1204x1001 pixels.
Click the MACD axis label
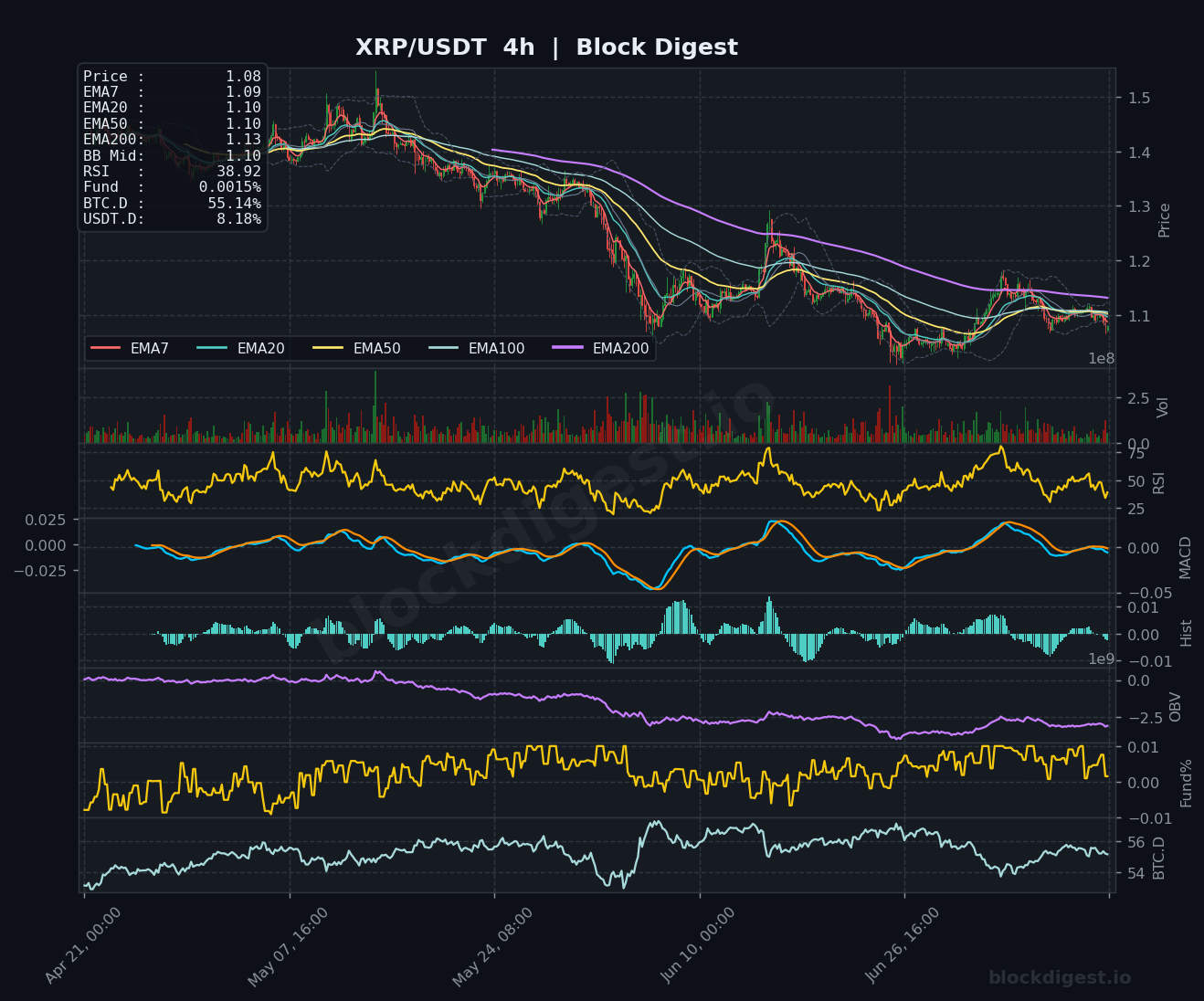click(1186, 557)
